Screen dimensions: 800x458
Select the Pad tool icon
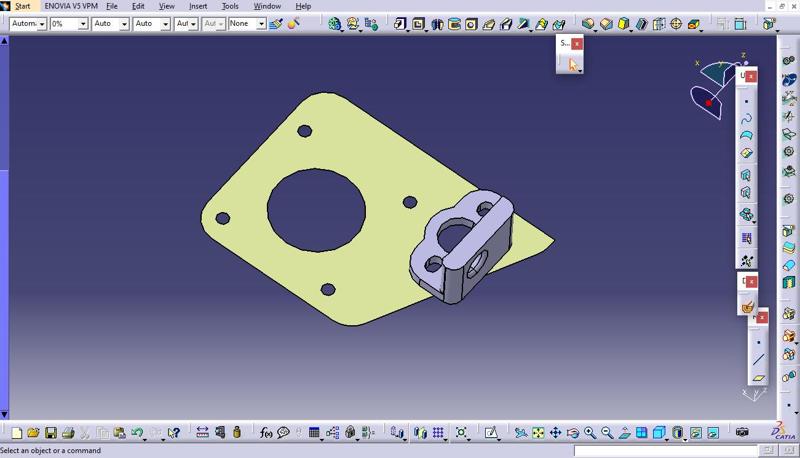click(400, 24)
